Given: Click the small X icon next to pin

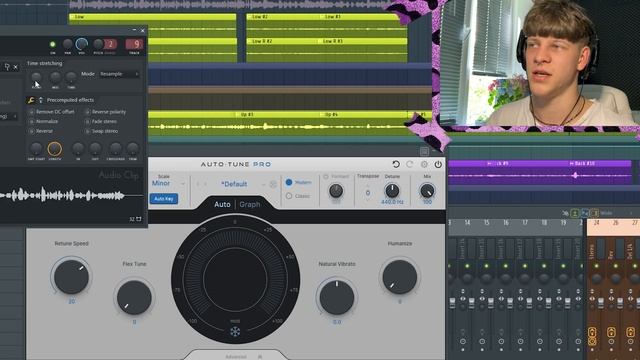Looking at the screenshot, I should (x=16, y=67).
